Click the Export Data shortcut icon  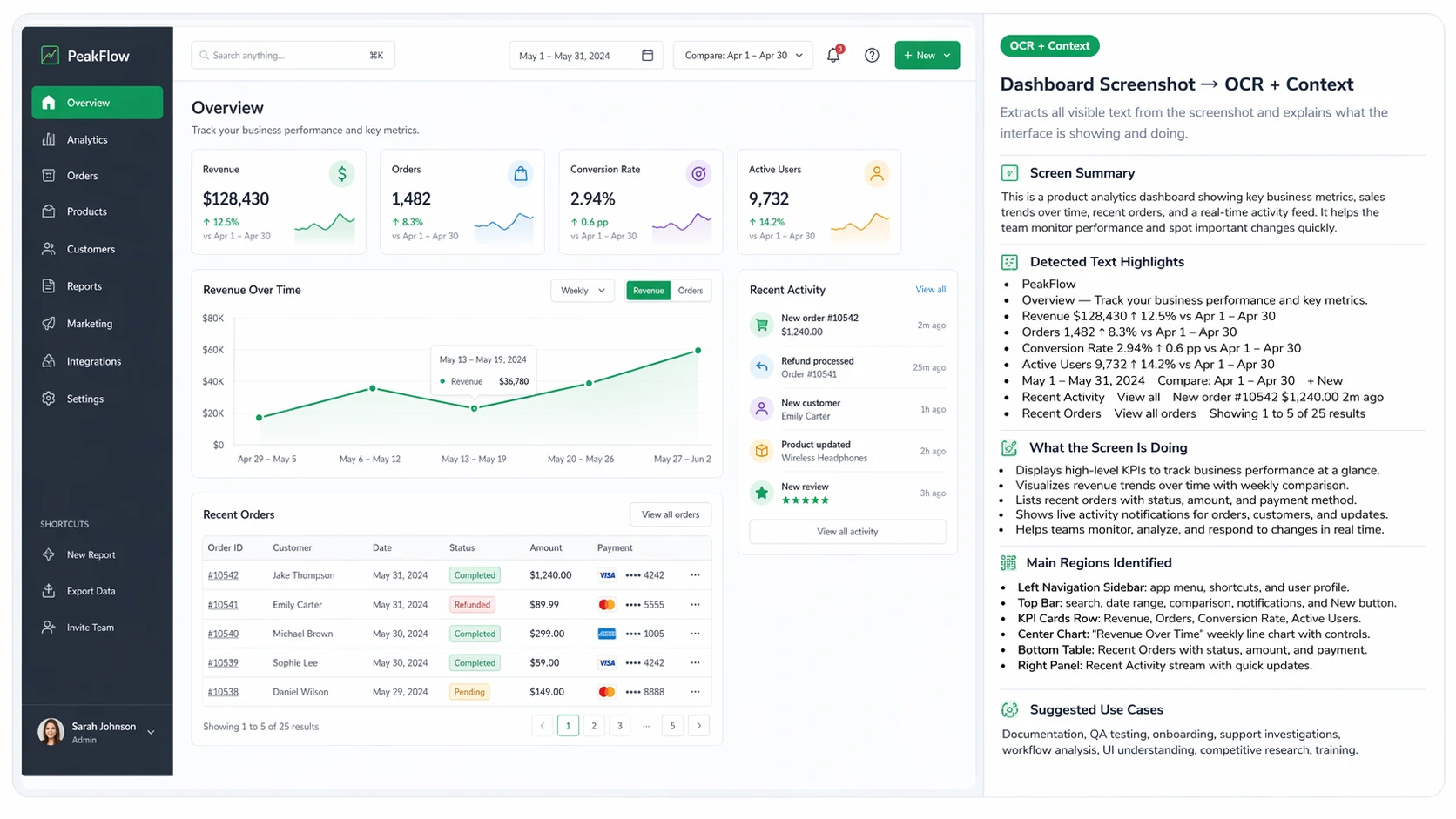[49, 591]
